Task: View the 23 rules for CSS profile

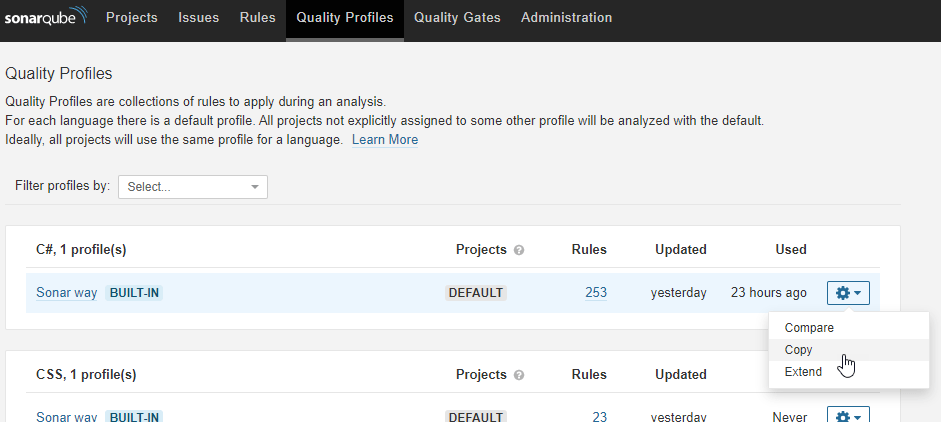Action: [599, 416]
